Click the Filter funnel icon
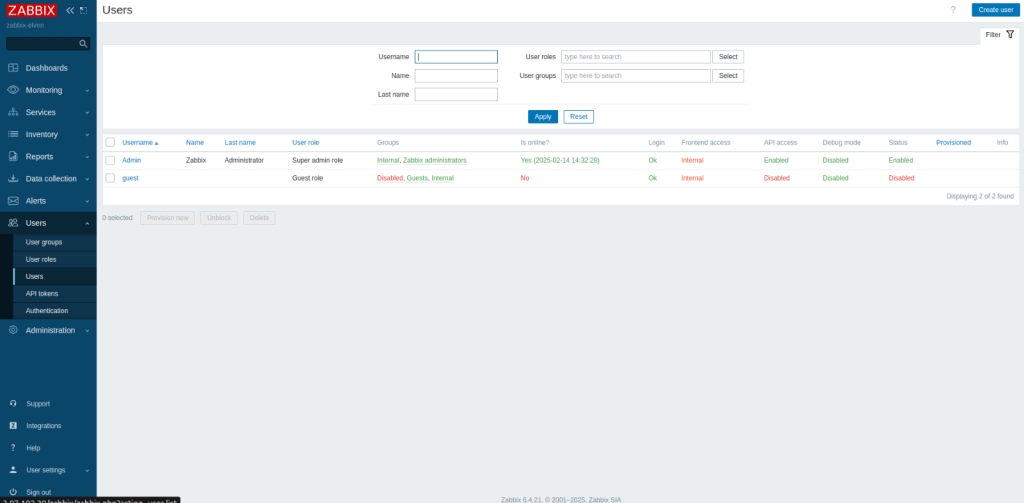 pos(1010,34)
